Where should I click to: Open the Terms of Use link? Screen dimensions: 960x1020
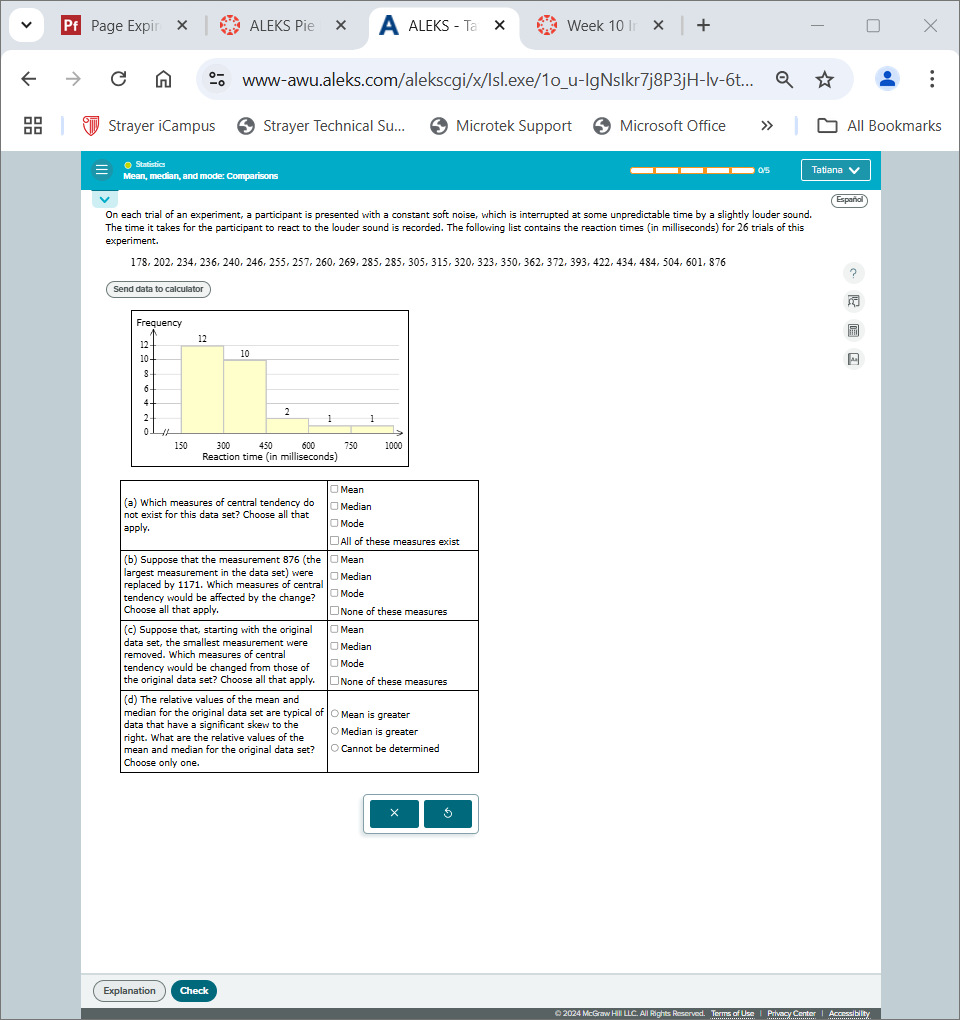tap(732, 1012)
